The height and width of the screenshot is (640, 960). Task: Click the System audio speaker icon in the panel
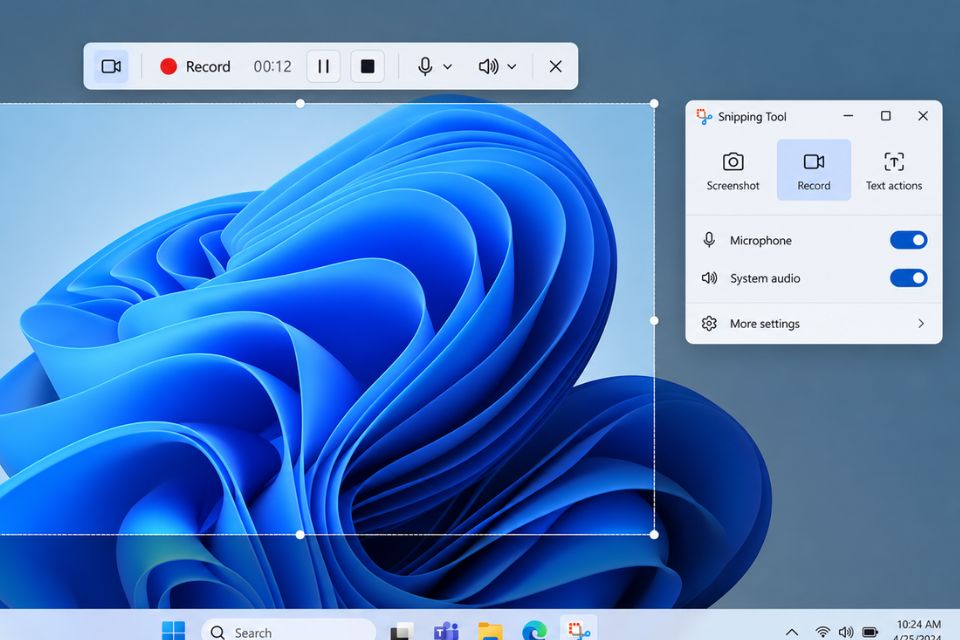709,278
